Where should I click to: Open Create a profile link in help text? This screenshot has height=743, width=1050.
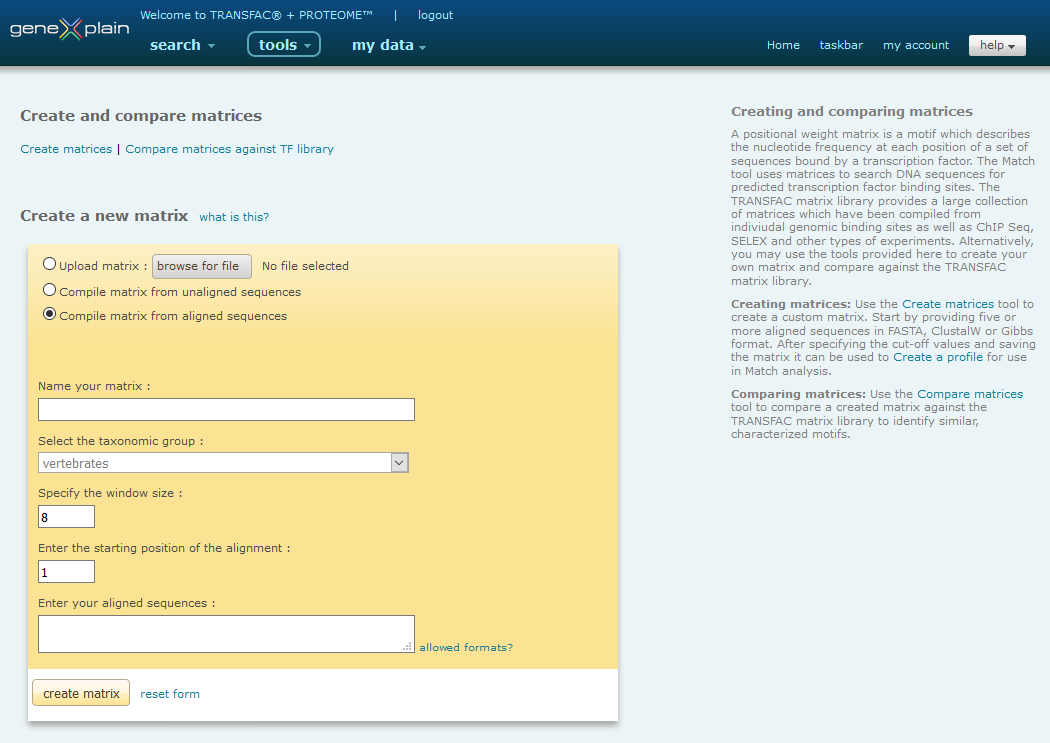pyautogui.click(x=938, y=357)
